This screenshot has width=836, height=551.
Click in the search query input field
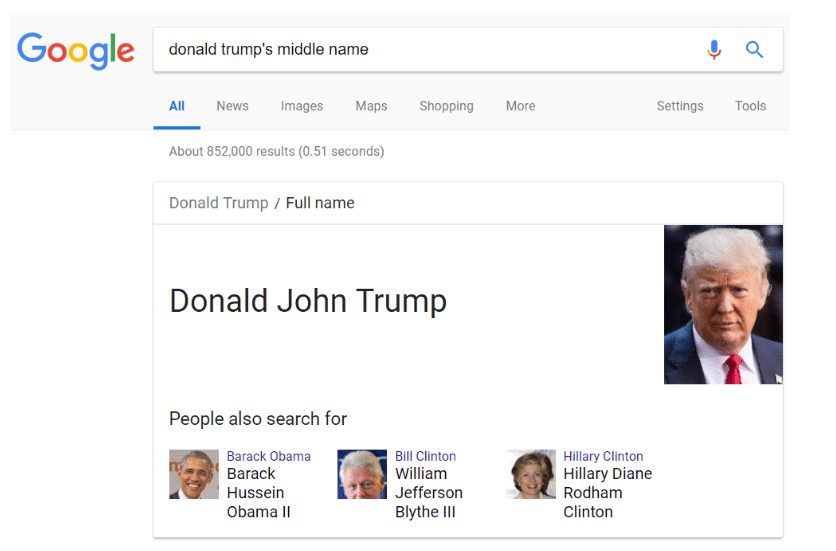point(427,50)
